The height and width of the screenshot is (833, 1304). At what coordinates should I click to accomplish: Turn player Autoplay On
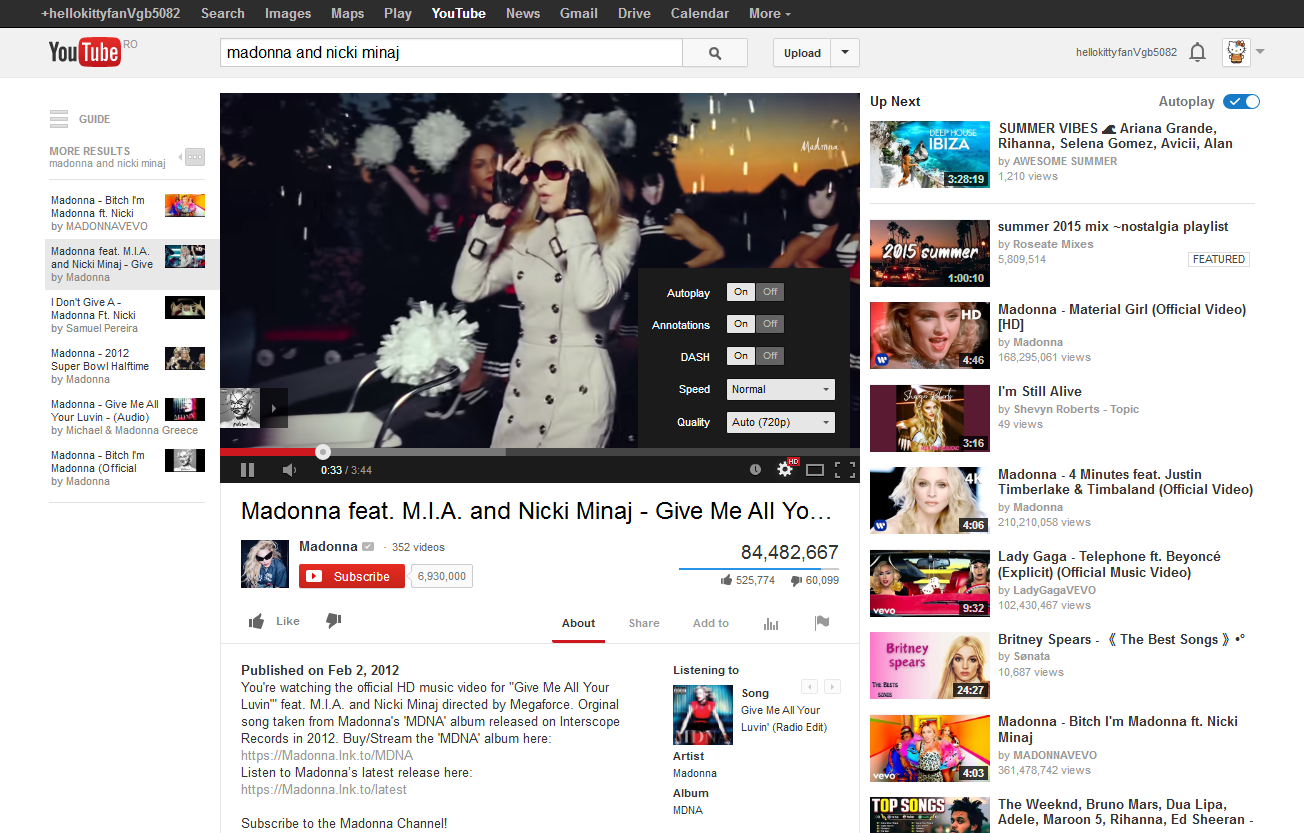coord(740,292)
